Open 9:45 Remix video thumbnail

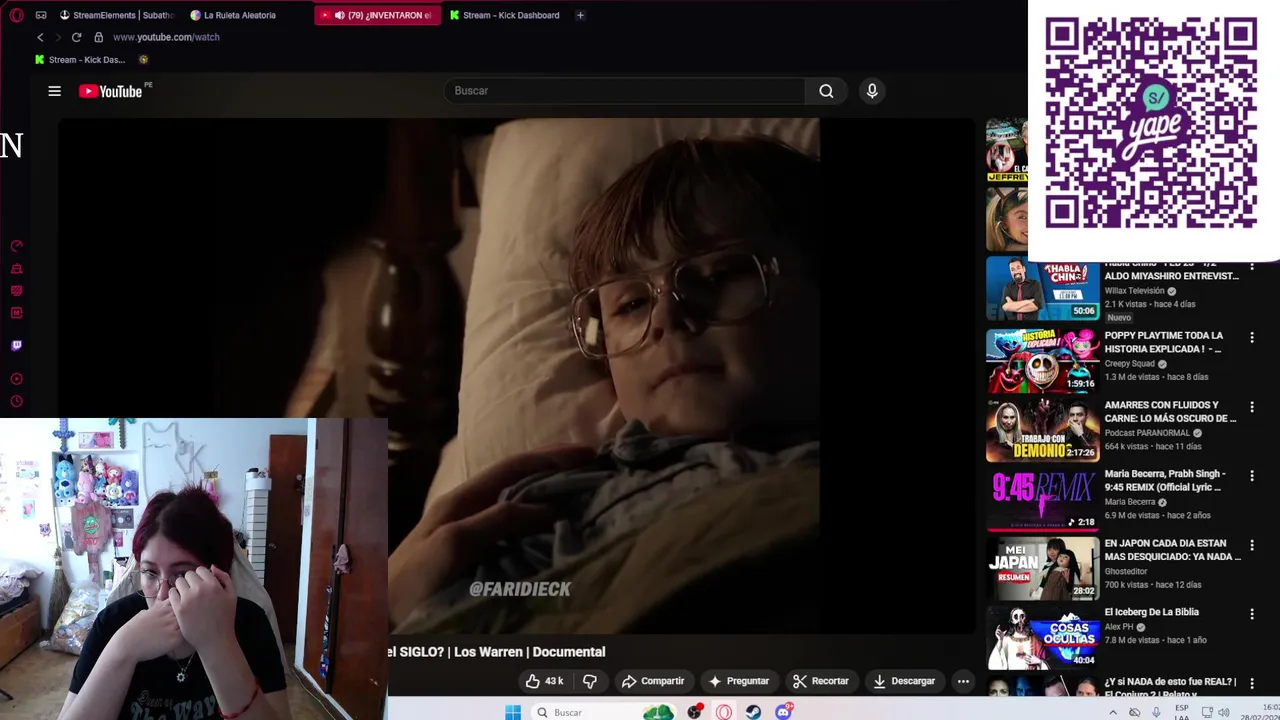(x=1042, y=499)
